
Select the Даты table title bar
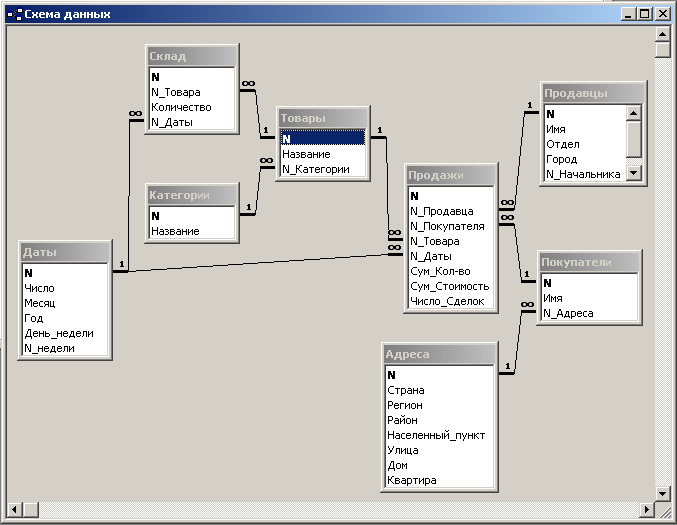(65, 252)
